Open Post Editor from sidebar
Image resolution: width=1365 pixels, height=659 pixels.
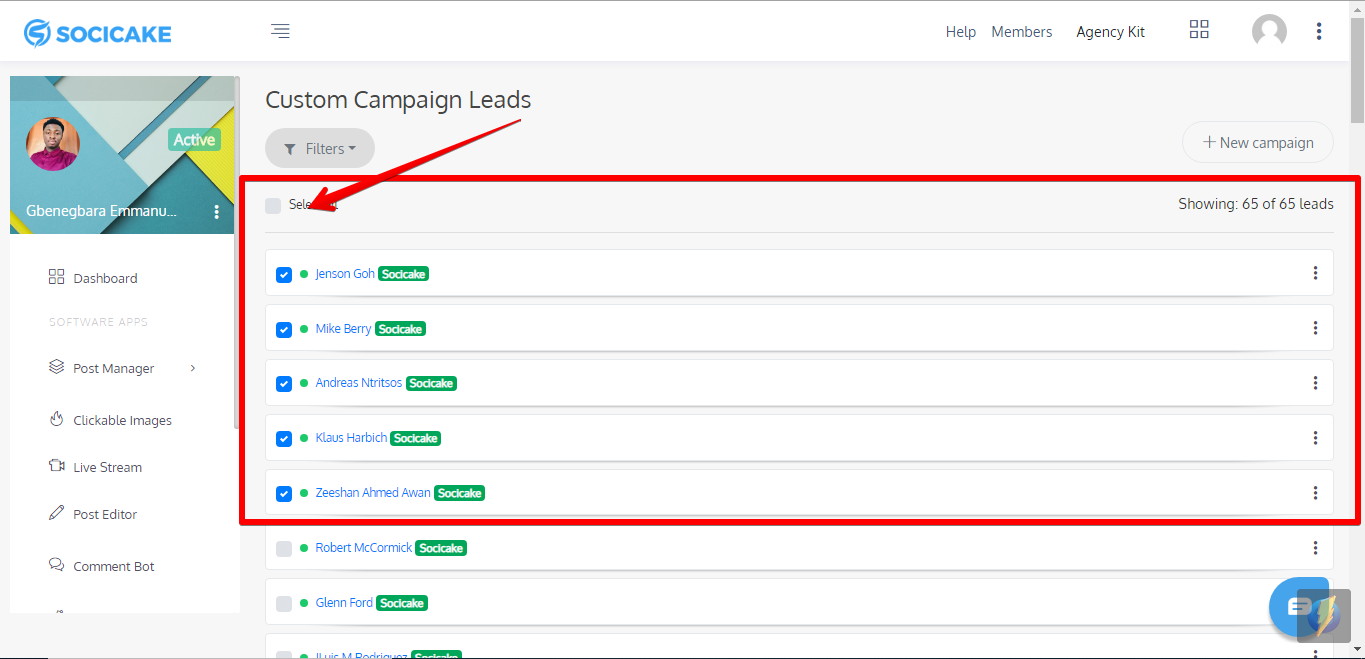[105, 514]
